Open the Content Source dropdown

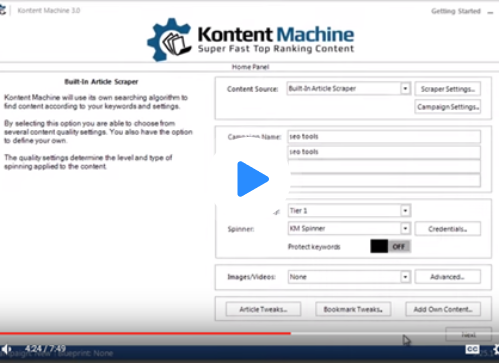[348, 89]
